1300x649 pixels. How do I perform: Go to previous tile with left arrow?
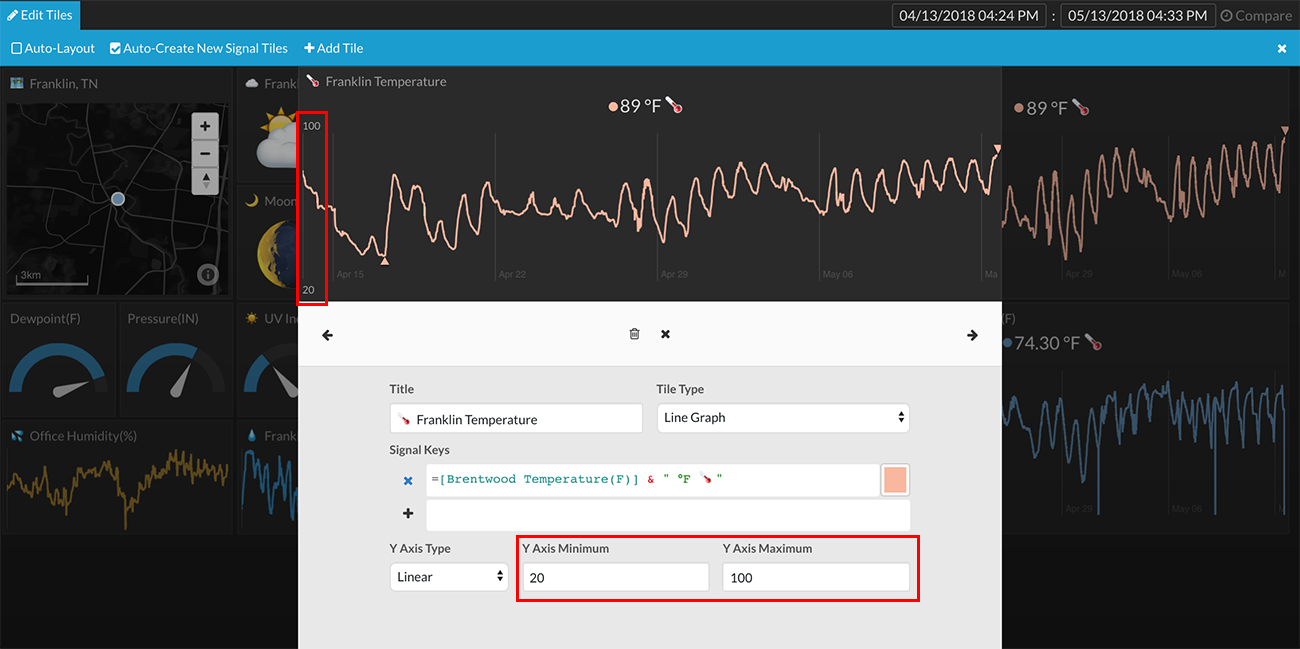point(327,335)
